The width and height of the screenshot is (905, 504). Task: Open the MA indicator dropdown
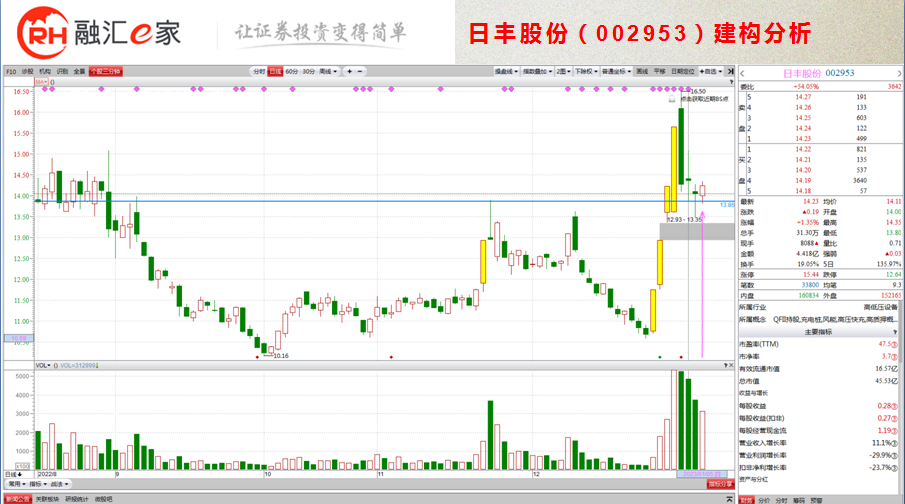pyautogui.click(x=43, y=83)
